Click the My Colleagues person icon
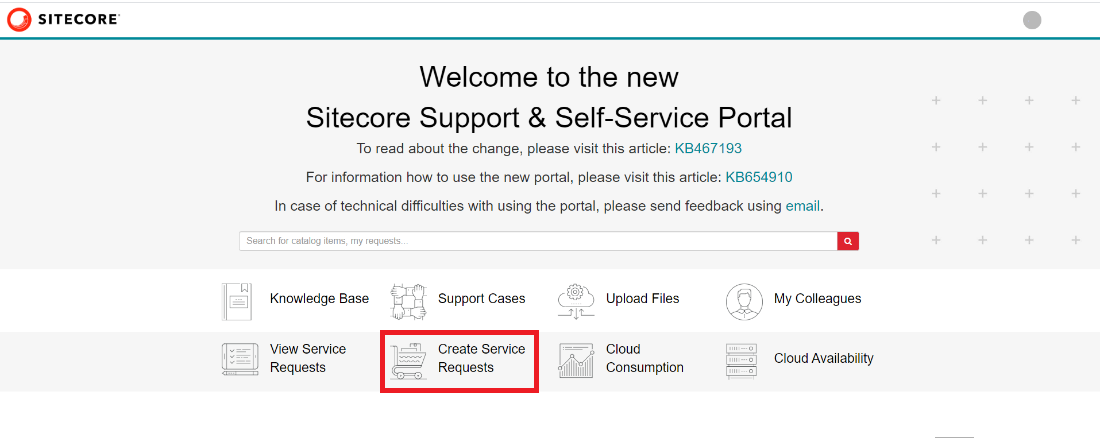This screenshot has height=438, width=1100. 744,300
